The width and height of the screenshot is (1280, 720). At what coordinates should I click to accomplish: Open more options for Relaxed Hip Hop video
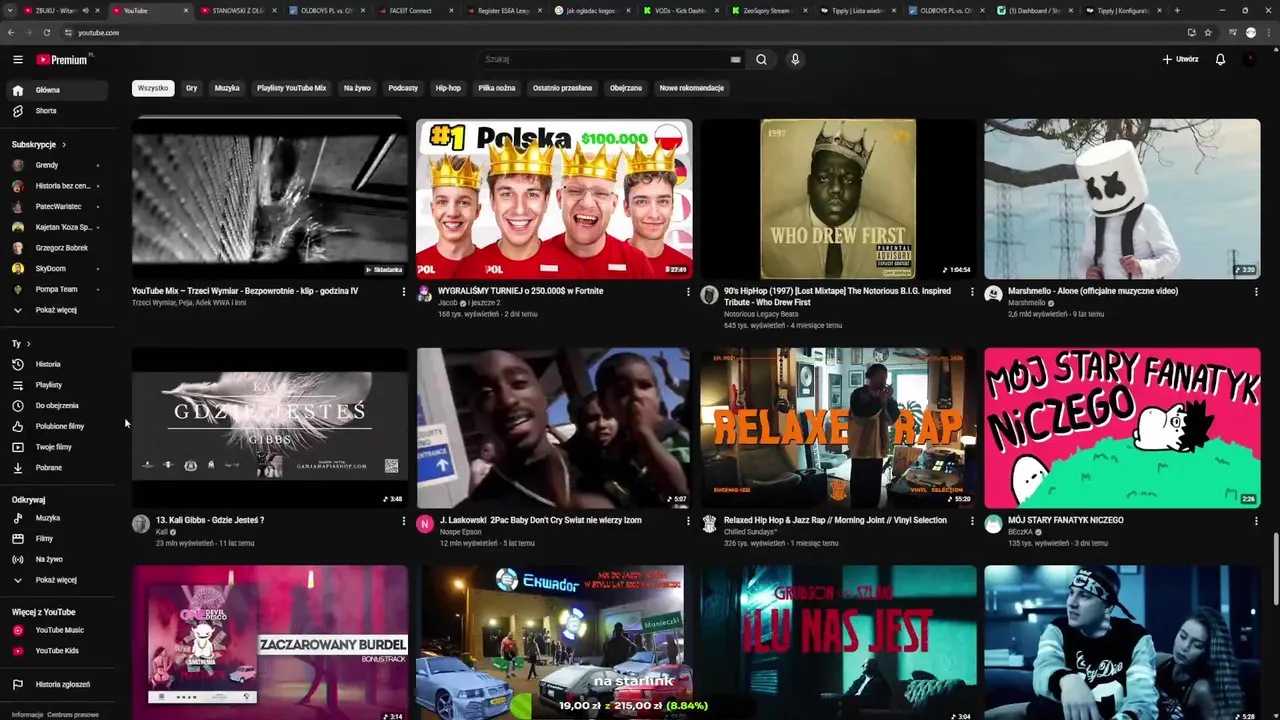(972, 521)
